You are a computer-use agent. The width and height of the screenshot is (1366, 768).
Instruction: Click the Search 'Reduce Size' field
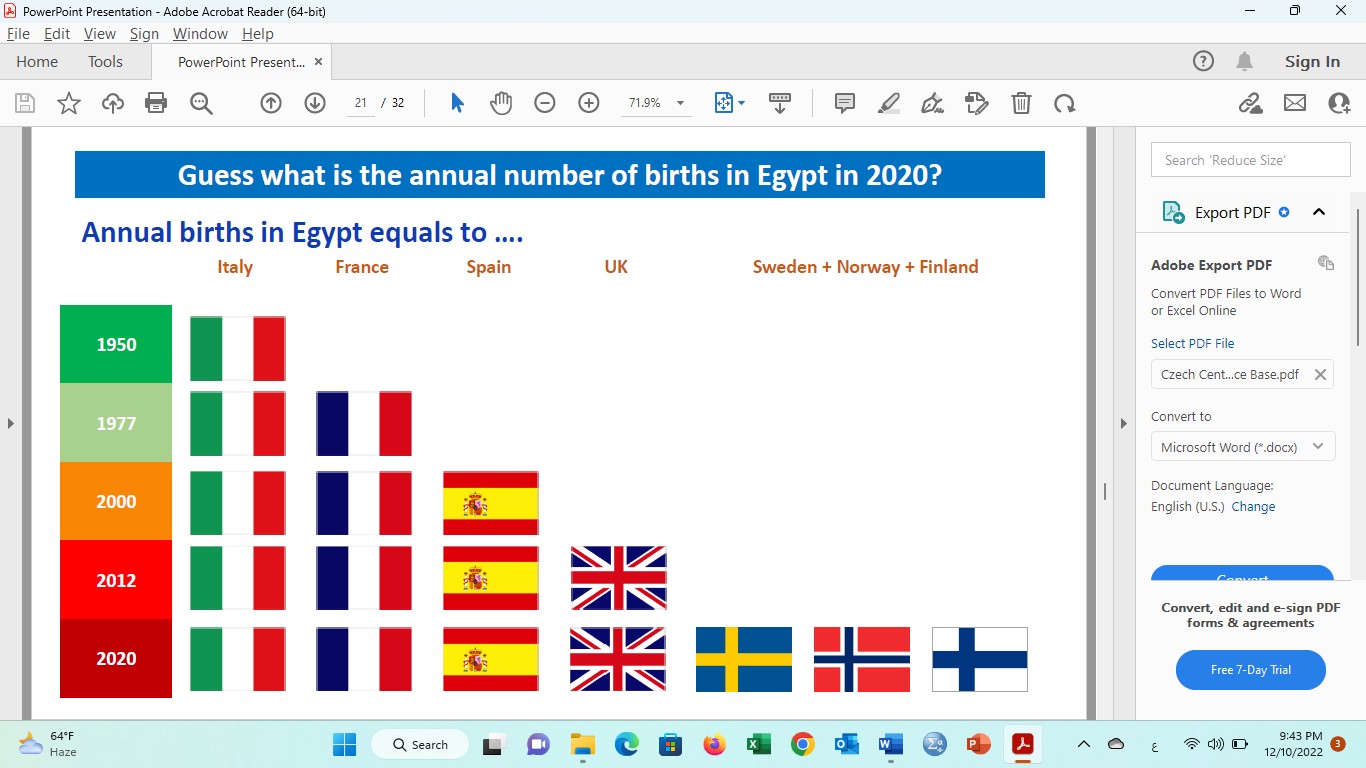pos(1250,160)
